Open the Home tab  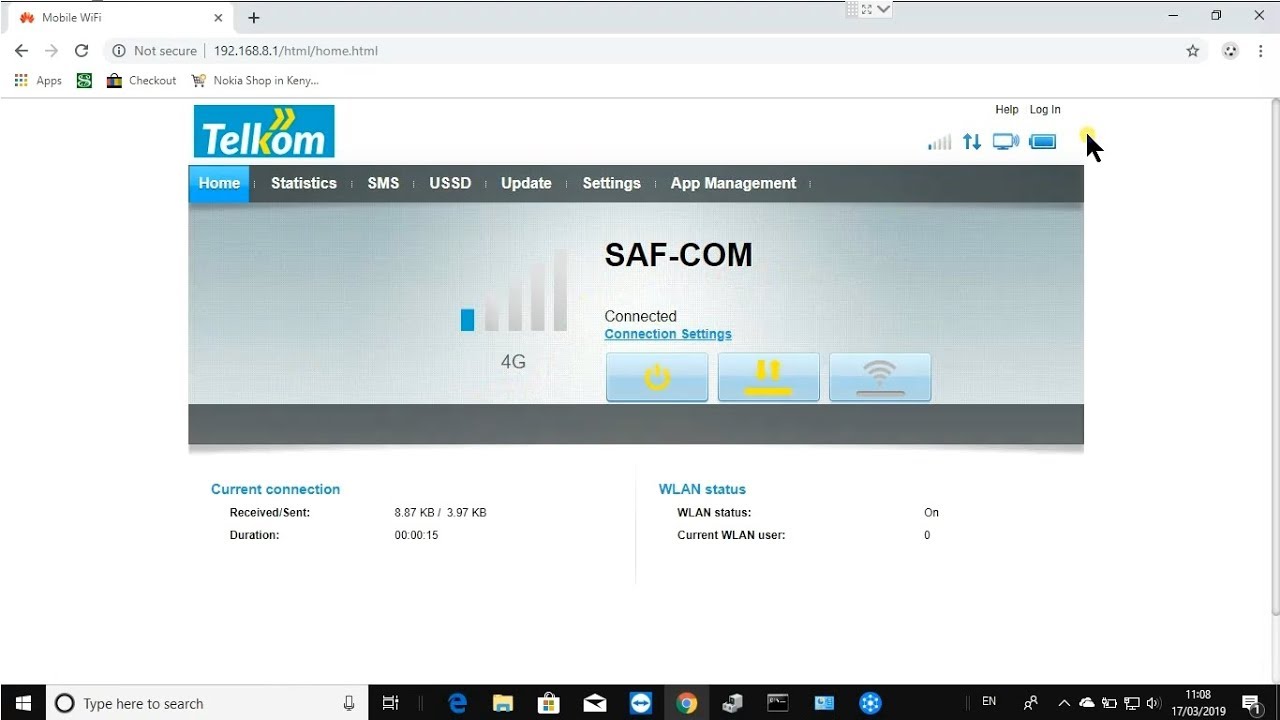click(x=219, y=183)
